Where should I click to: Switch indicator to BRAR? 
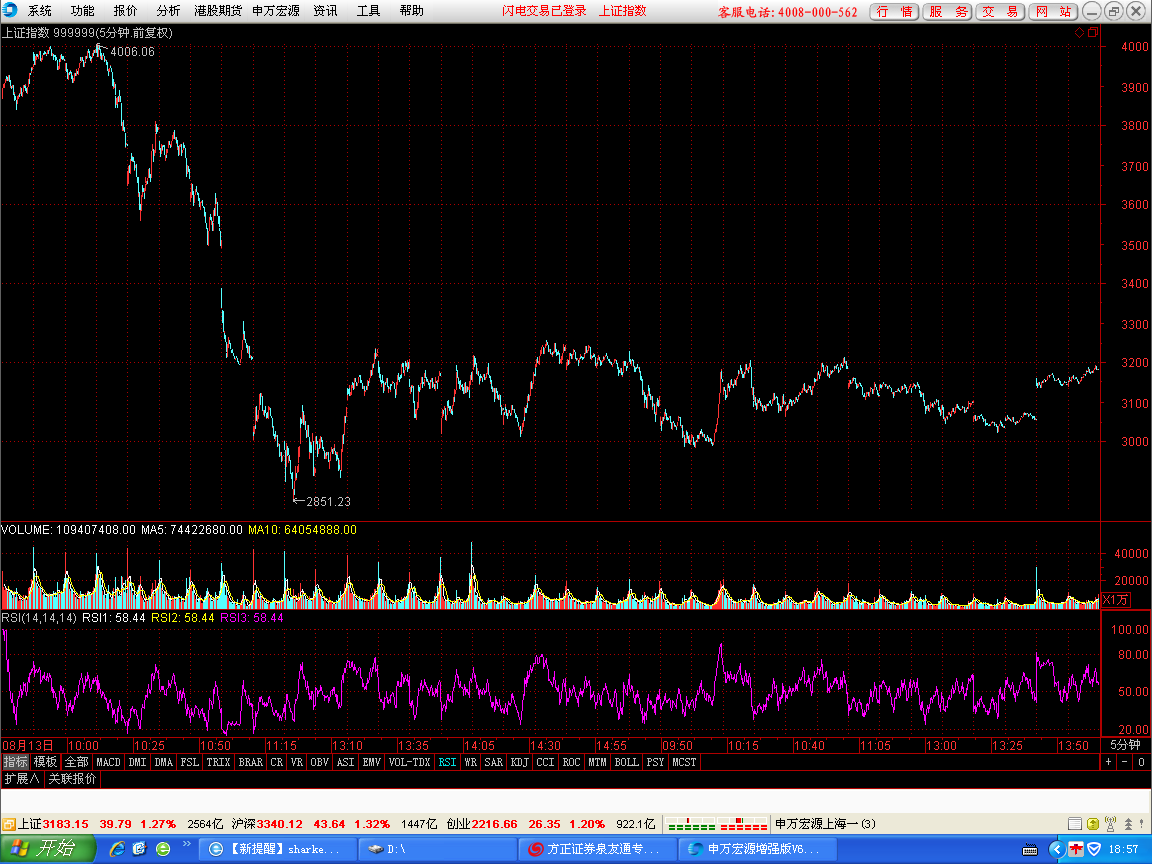[x=251, y=762]
